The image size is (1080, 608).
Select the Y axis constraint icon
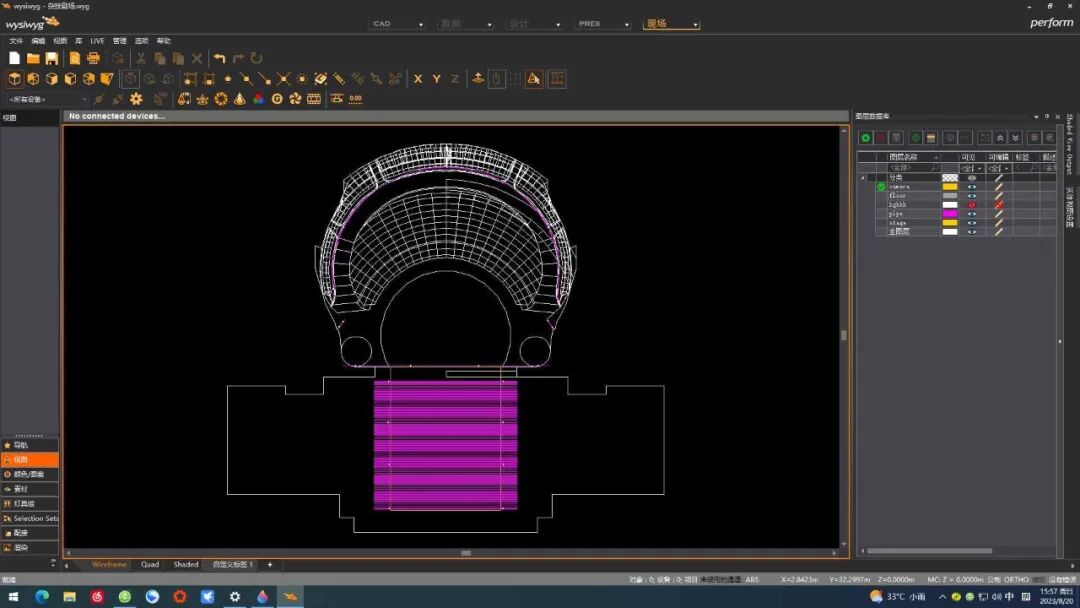coord(436,79)
